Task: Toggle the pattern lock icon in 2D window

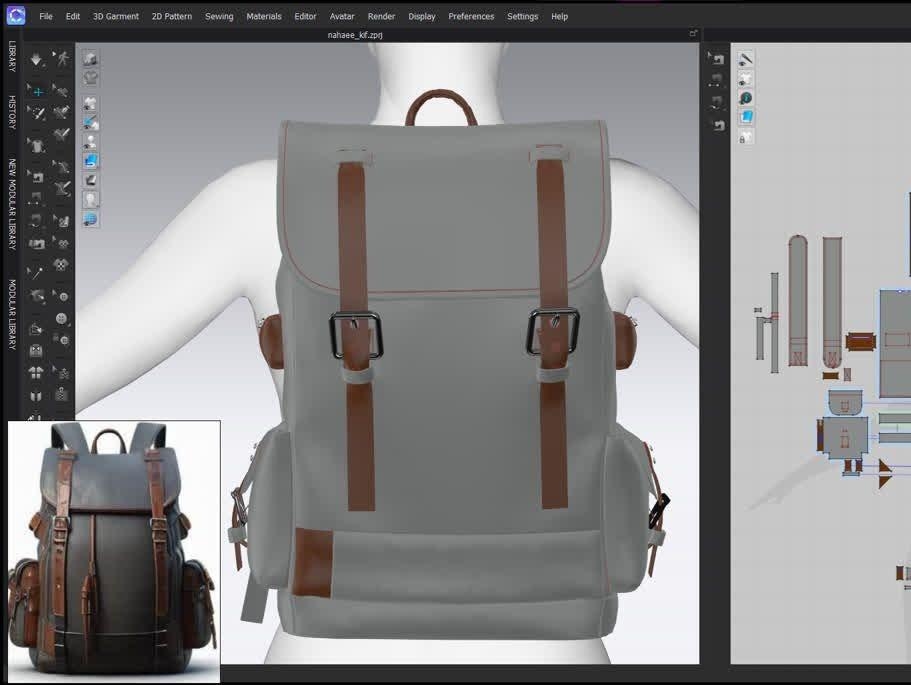Action: tap(744, 137)
